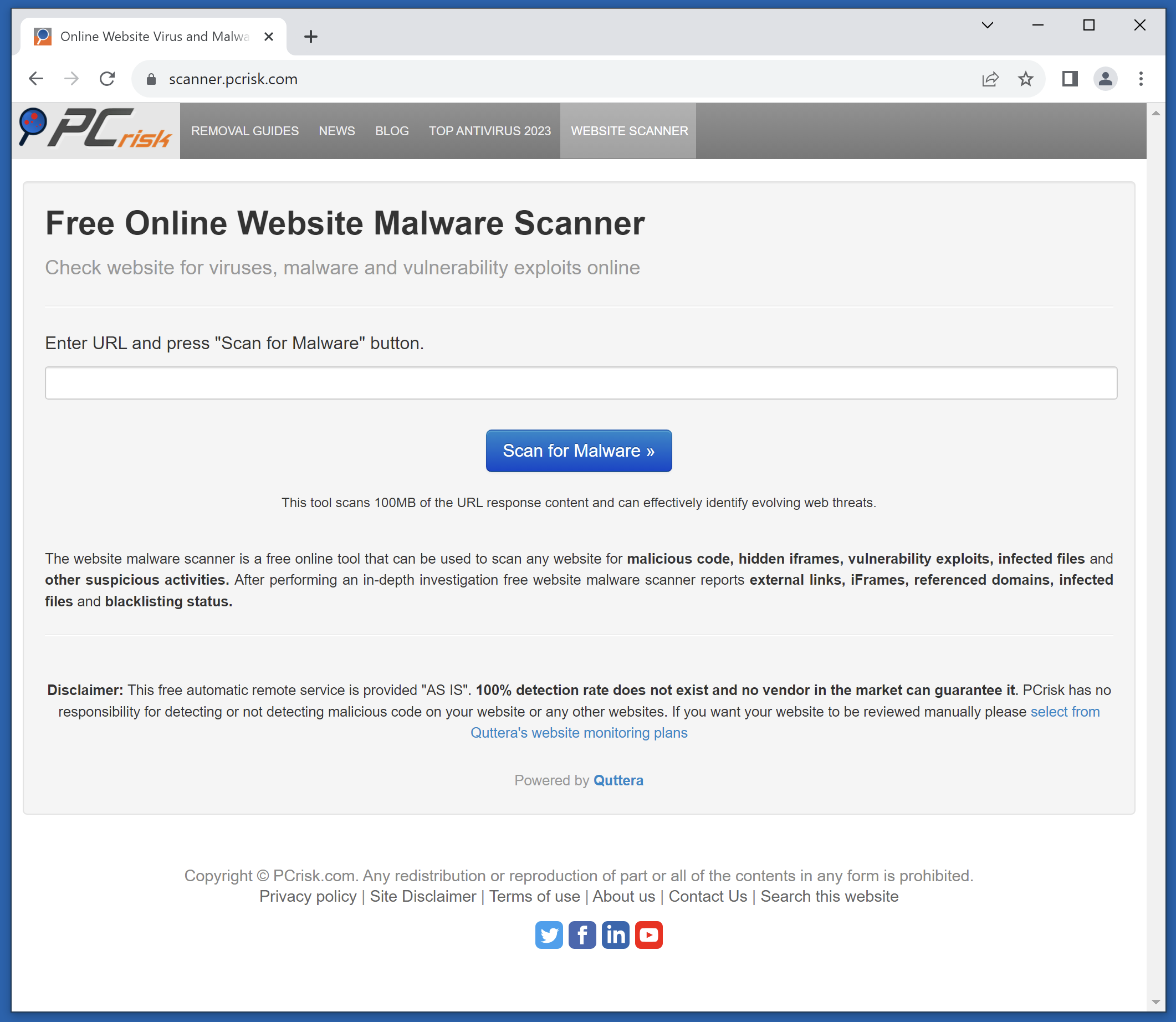Open a new browser tab
The image size is (1176, 1022).
(311, 37)
